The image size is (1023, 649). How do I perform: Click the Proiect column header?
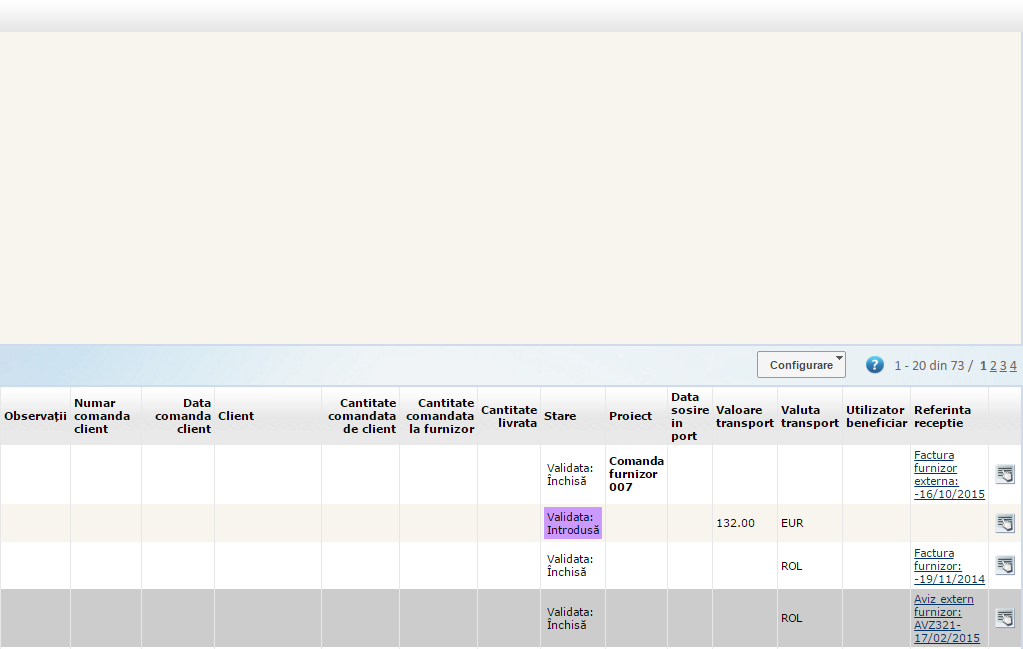point(630,416)
